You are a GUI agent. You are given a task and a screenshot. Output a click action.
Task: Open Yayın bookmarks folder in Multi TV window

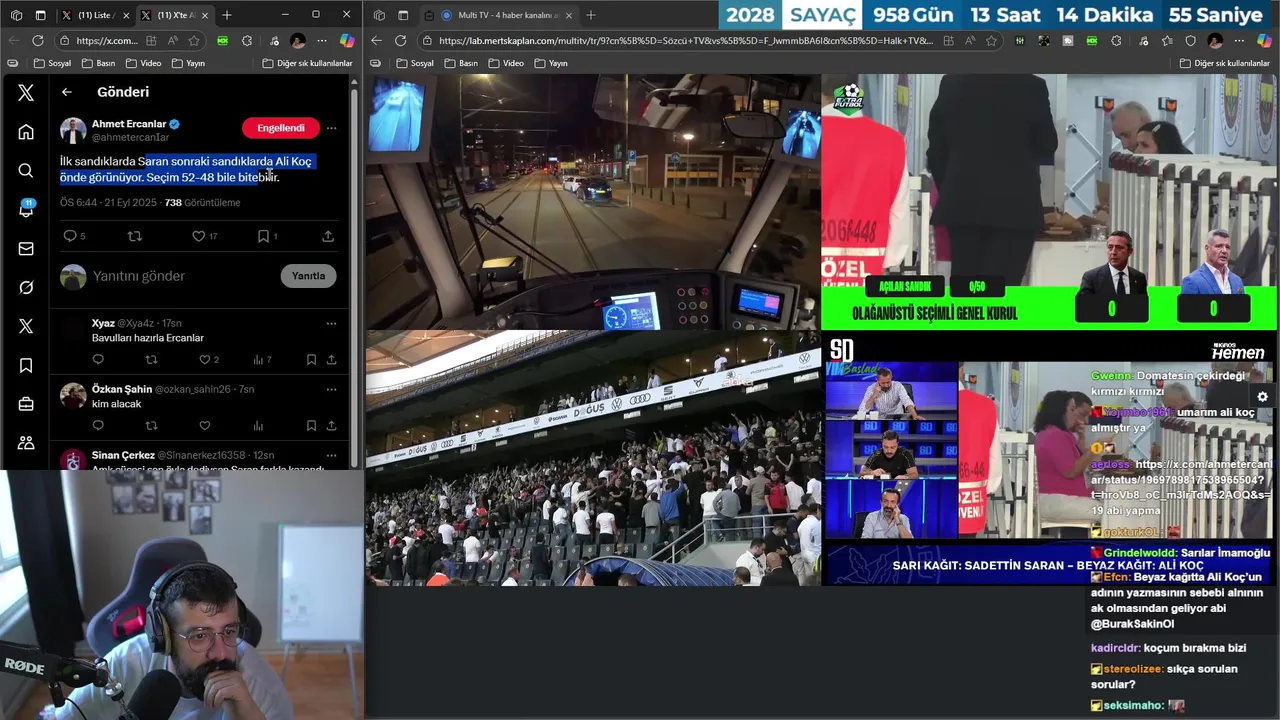551,63
